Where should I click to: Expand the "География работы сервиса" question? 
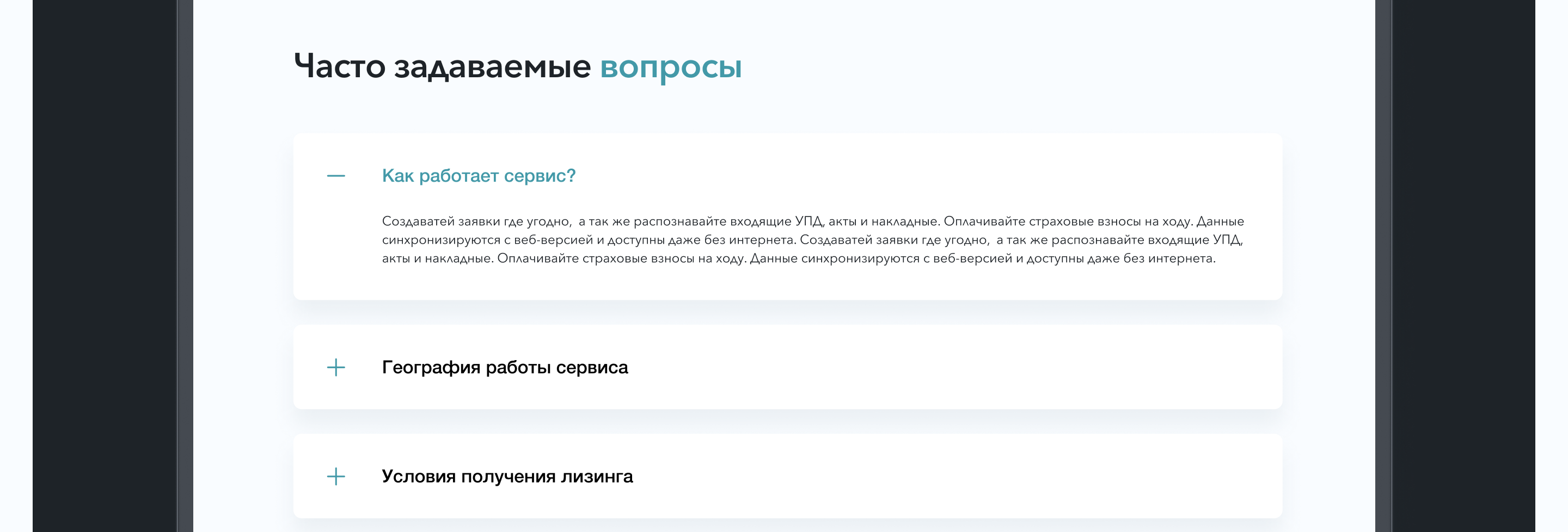tap(505, 367)
